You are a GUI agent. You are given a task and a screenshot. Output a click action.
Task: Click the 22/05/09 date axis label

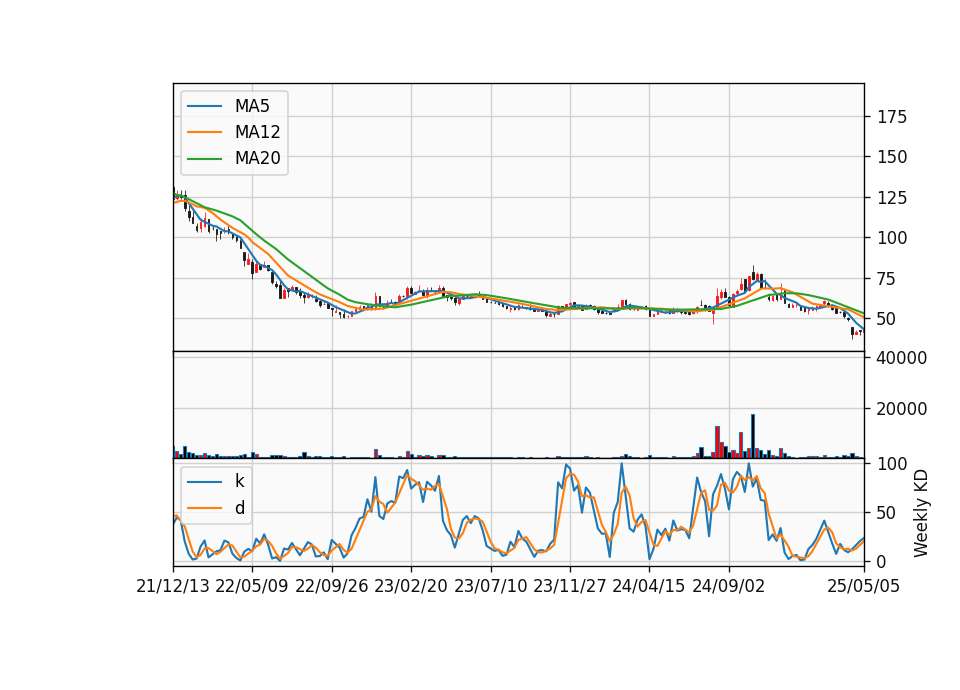[252, 586]
